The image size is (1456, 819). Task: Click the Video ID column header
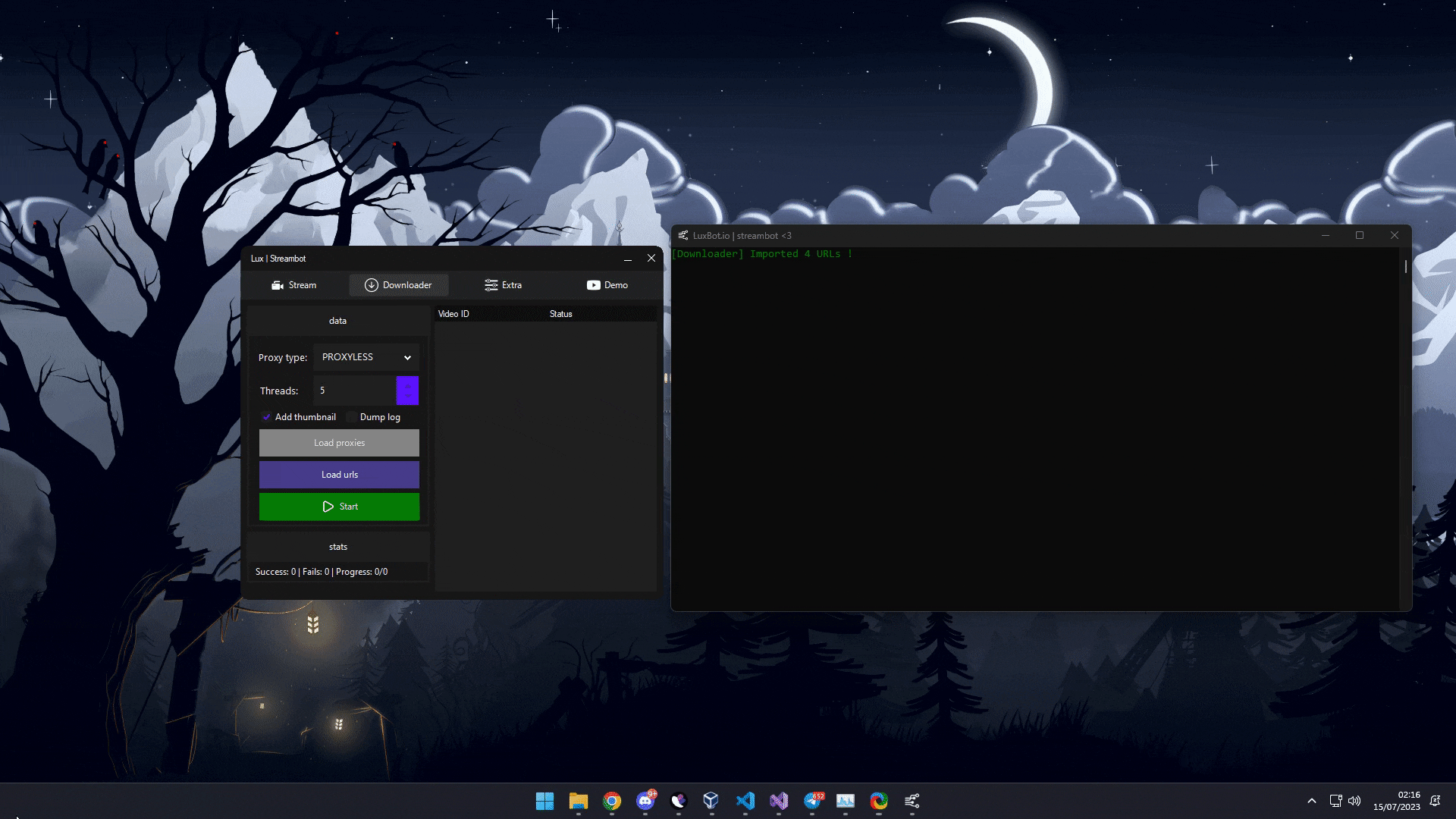(453, 314)
